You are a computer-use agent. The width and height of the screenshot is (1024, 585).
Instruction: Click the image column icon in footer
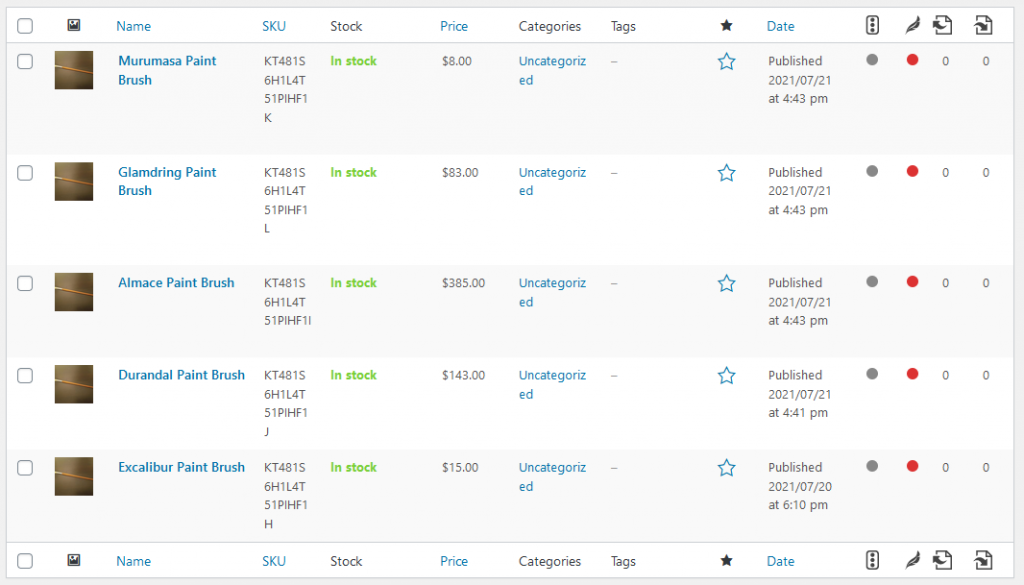[x=74, y=560]
